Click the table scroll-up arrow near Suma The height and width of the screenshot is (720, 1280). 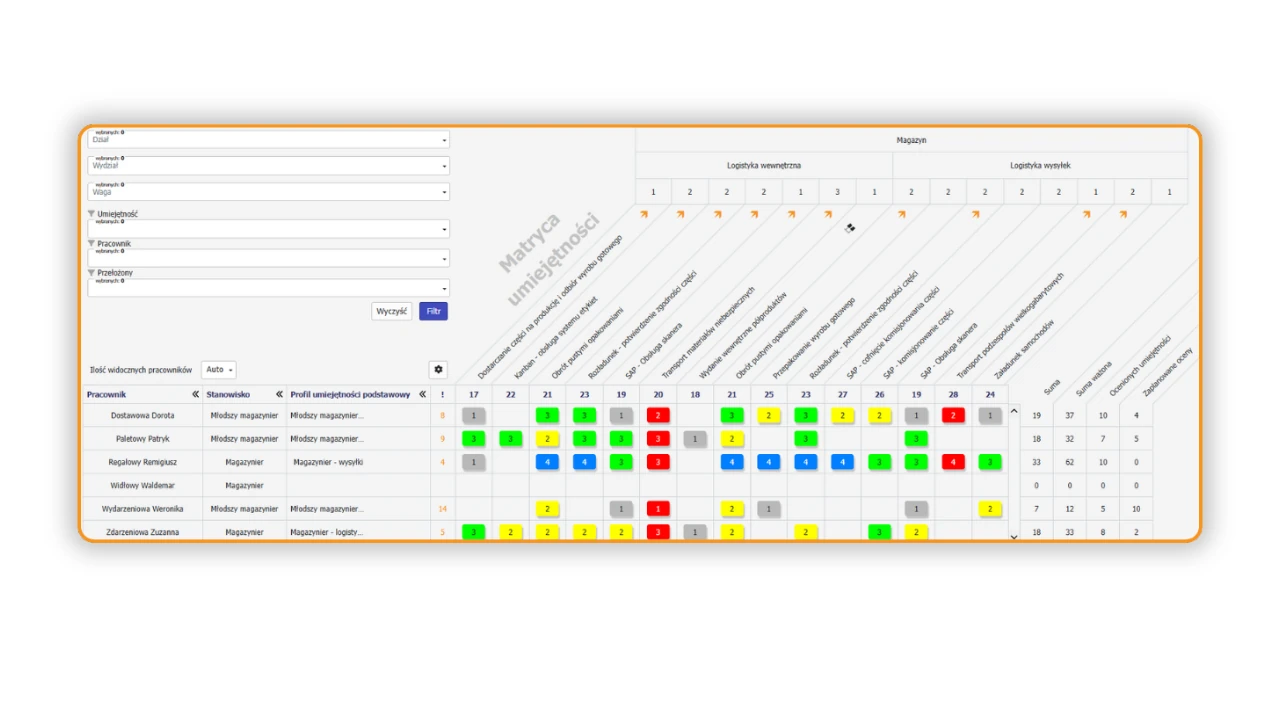[x=1014, y=410]
